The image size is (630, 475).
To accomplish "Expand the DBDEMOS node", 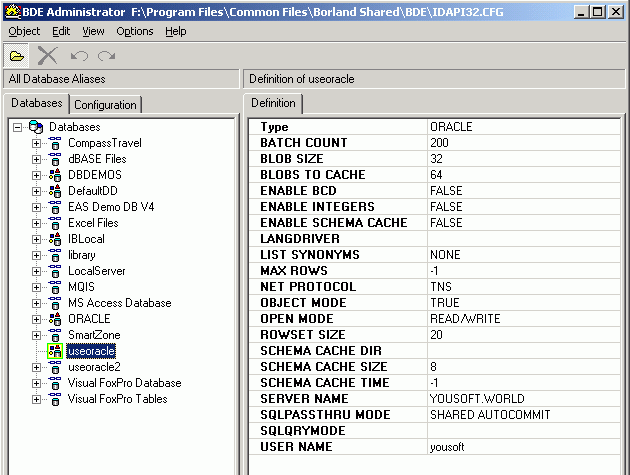I will [36, 176].
